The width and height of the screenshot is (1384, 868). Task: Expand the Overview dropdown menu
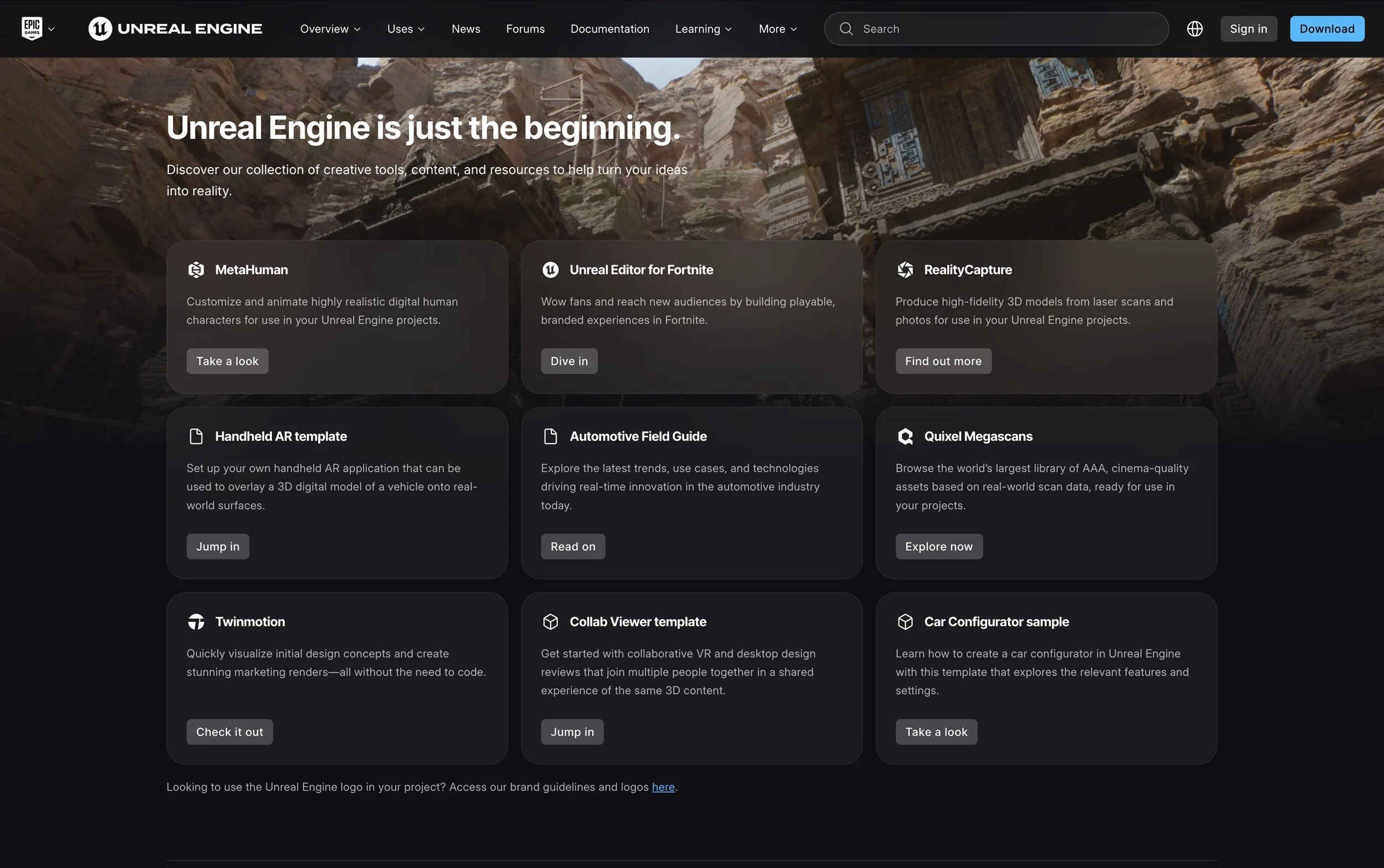330,29
